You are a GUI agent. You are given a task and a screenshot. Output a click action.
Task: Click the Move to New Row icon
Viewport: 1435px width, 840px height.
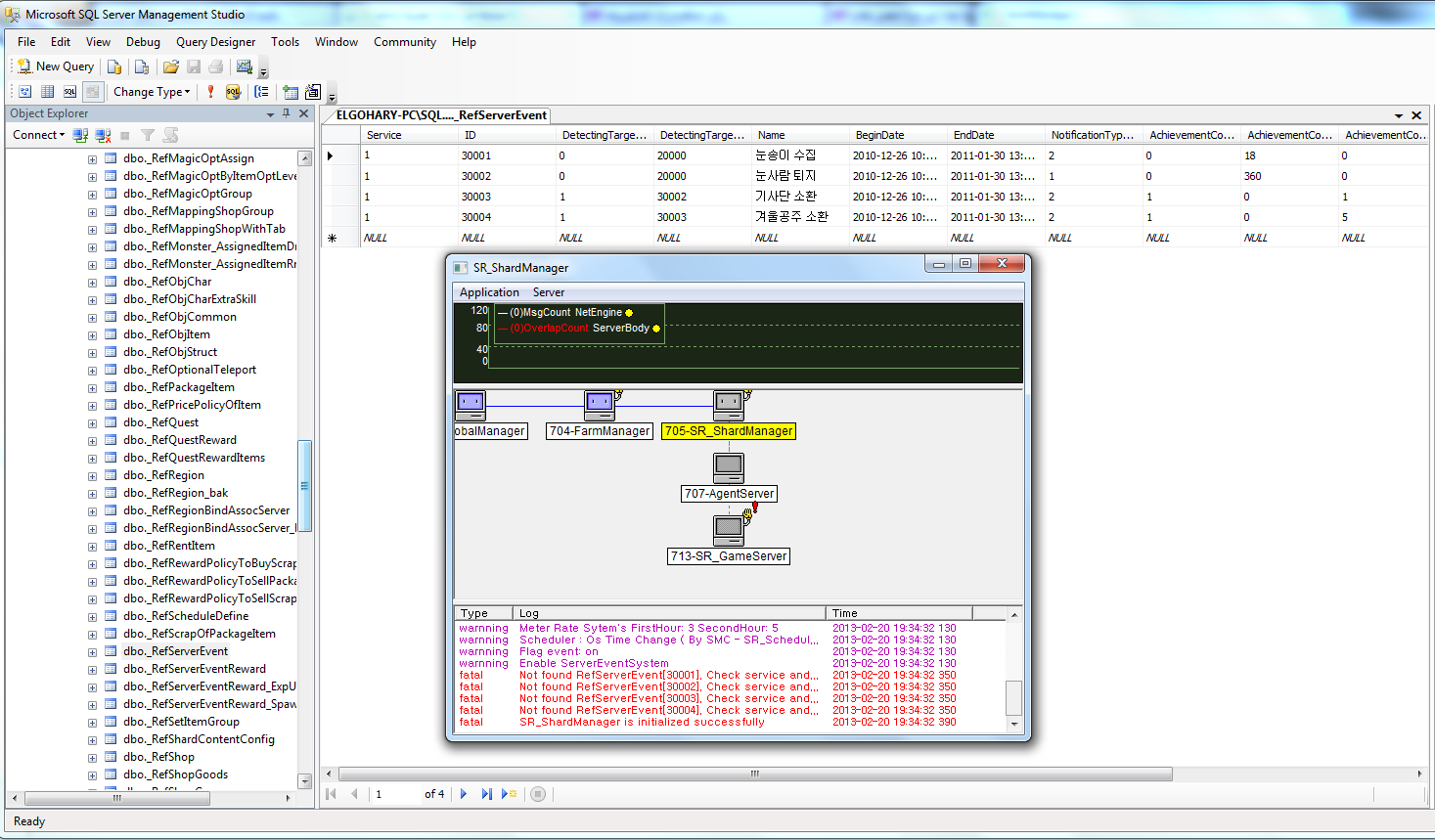(509, 794)
